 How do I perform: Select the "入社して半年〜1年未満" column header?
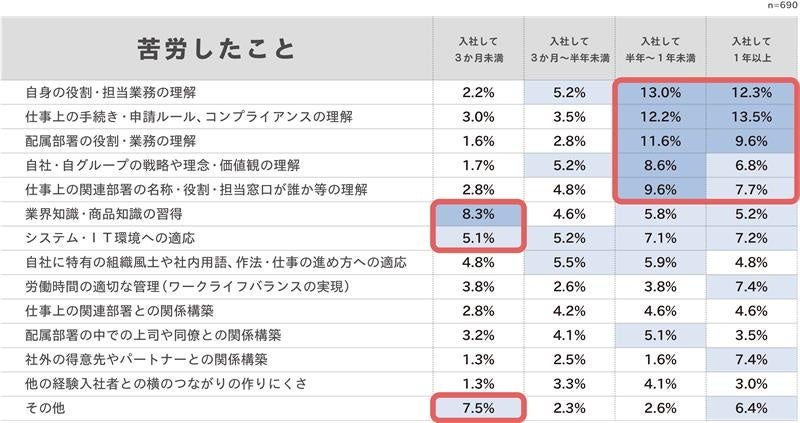coord(659,49)
